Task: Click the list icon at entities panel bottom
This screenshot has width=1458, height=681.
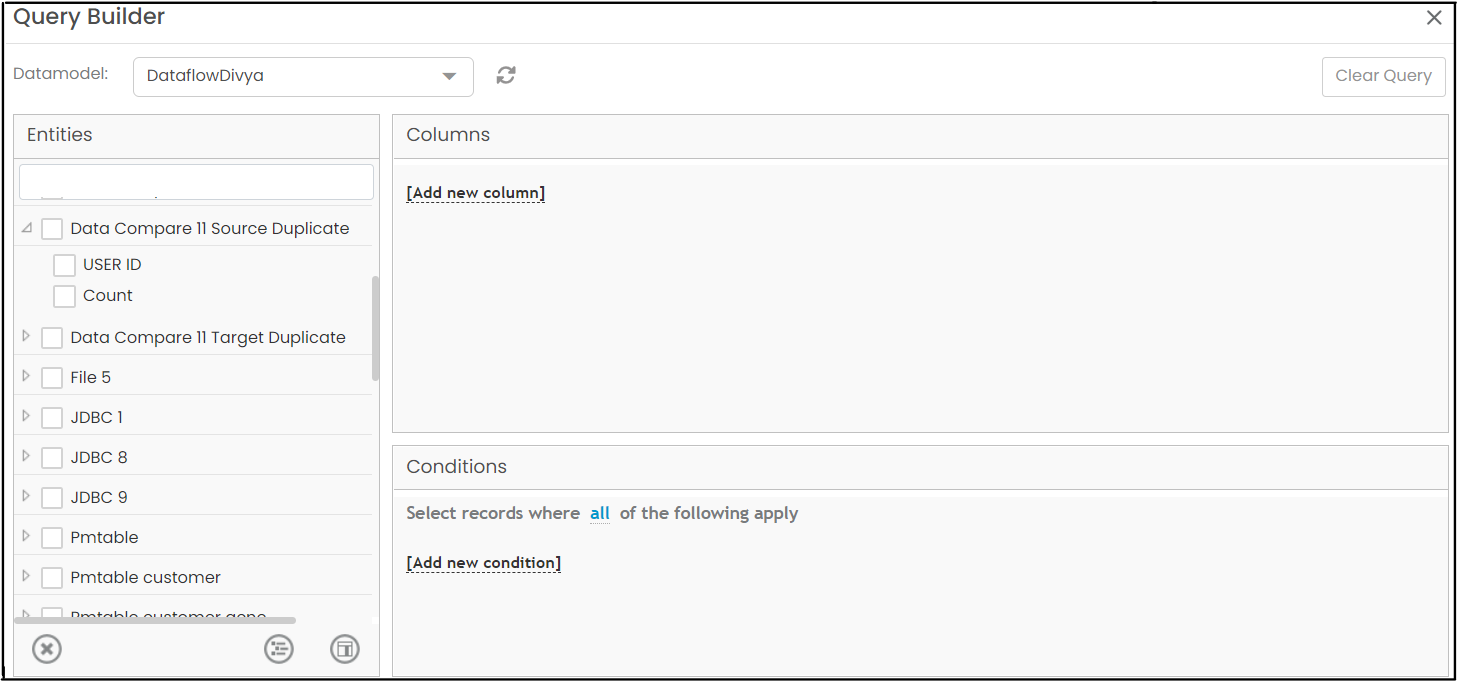Action: point(279,649)
